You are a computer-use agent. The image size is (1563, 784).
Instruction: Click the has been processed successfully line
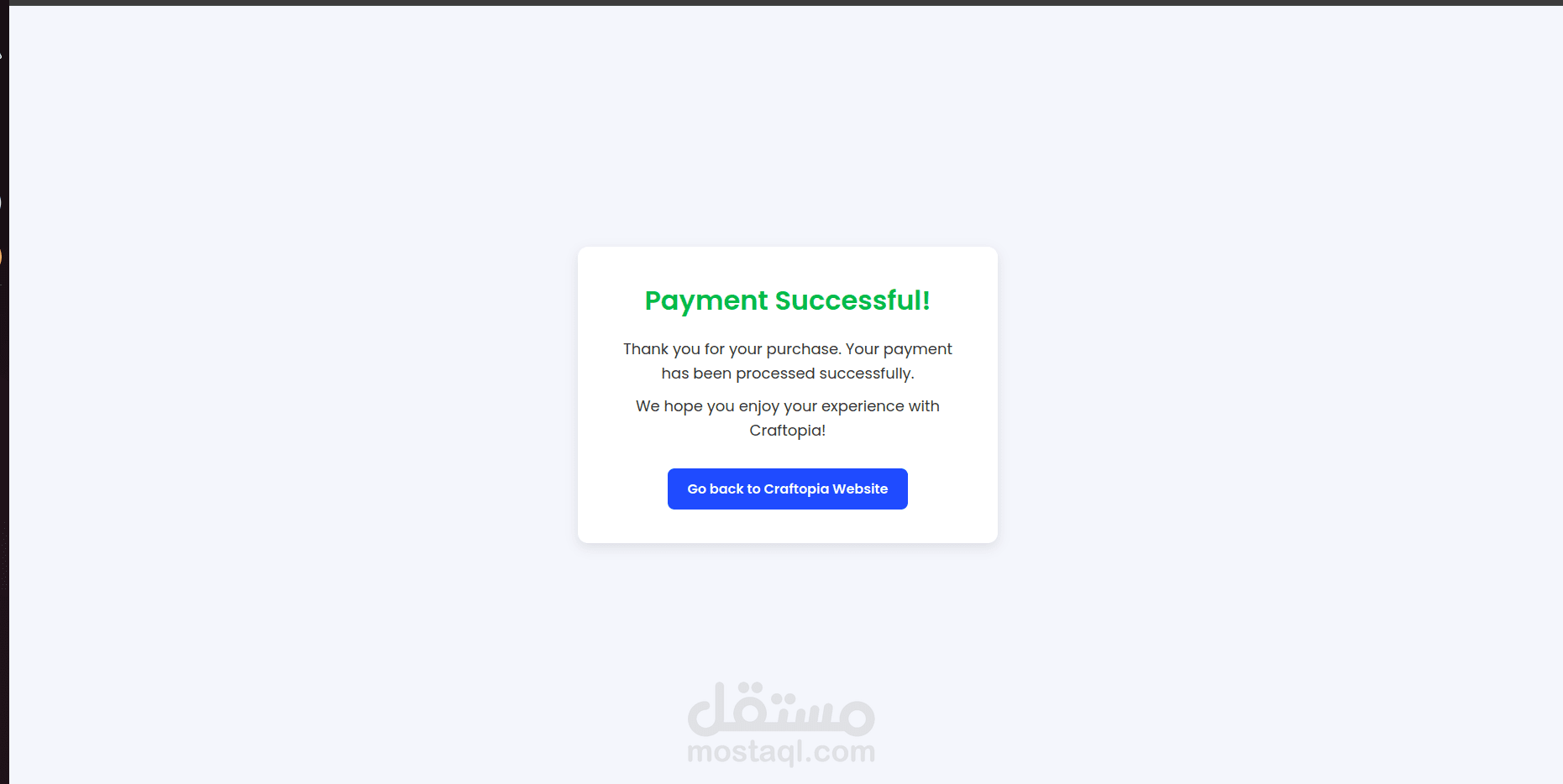788,374
